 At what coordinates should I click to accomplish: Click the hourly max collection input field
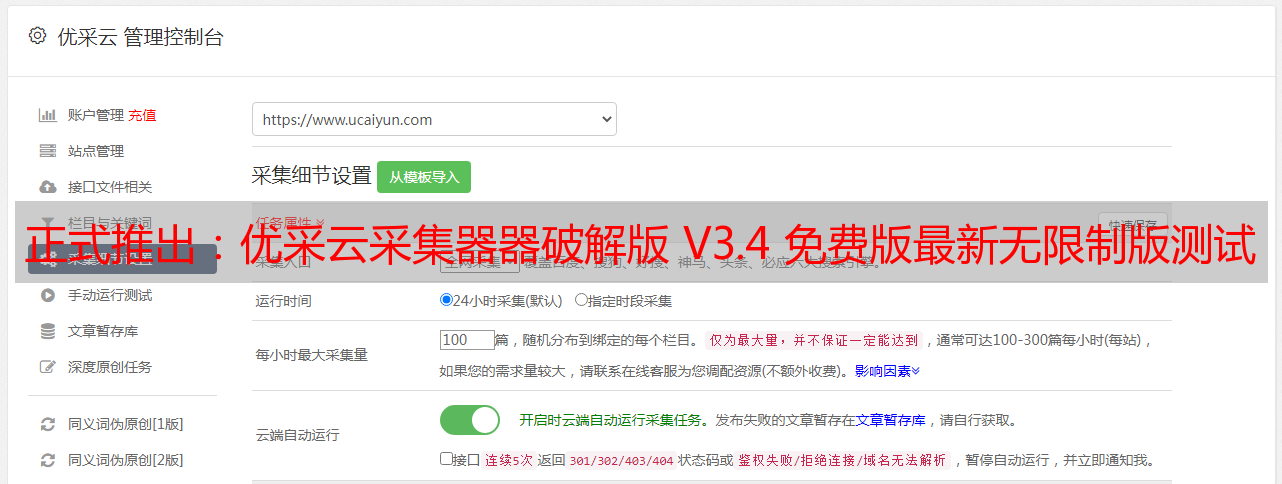point(468,340)
